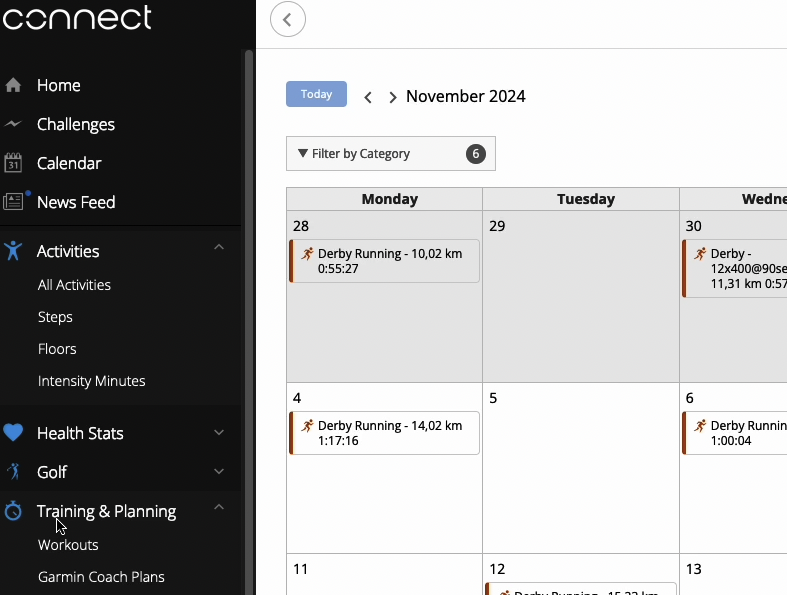Click the Home house icon
The width and height of the screenshot is (787, 595).
click(13, 85)
